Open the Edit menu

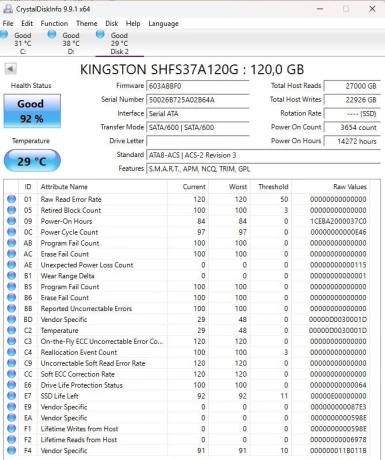(27, 24)
